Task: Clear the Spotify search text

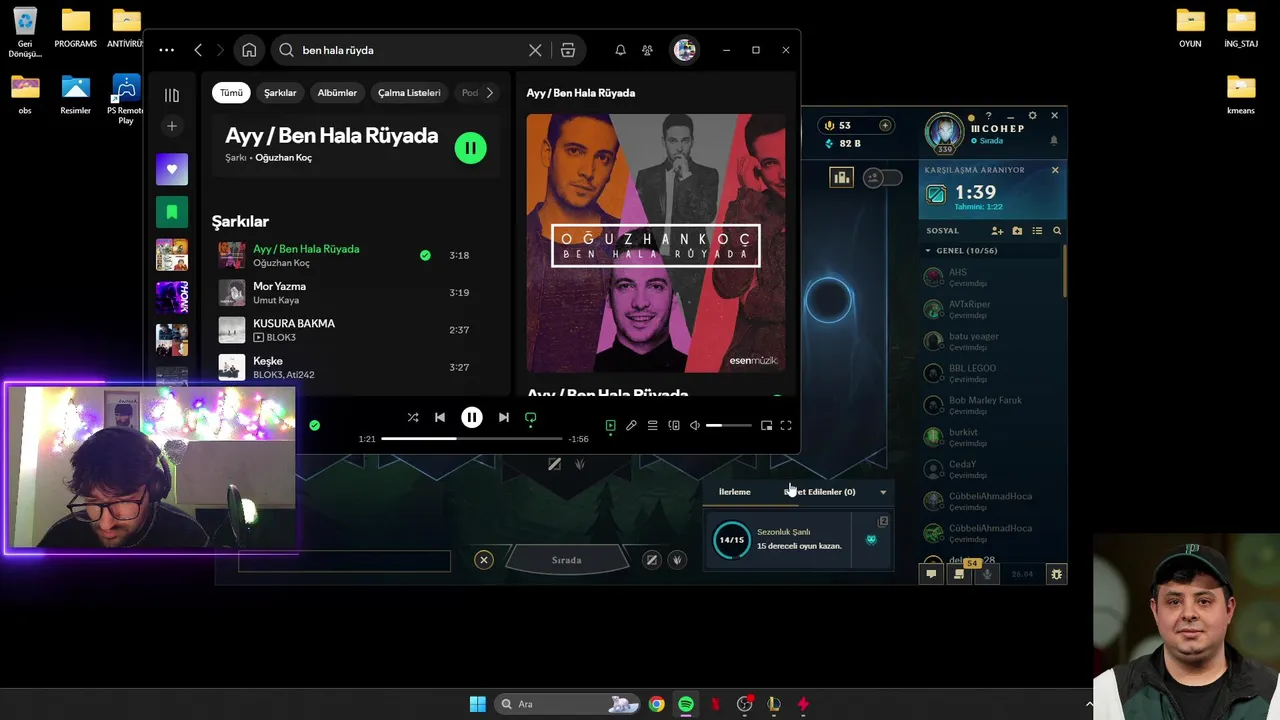Action: coord(535,50)
